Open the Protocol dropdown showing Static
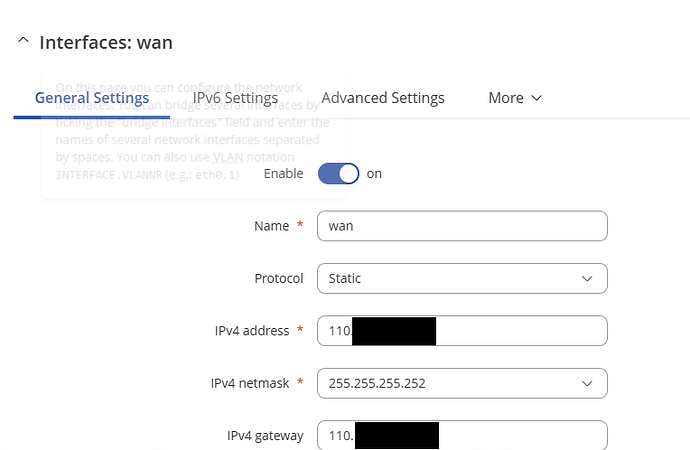690x450 pixels. coord(462,278)
